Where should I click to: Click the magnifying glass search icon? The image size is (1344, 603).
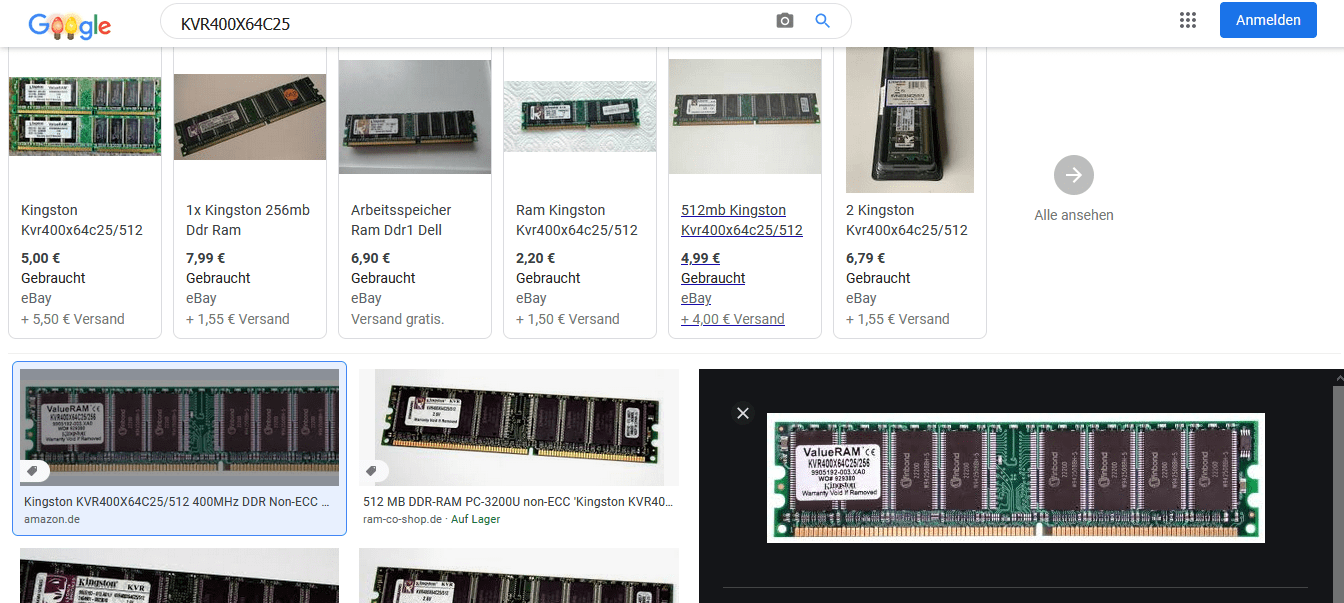pos(823,21)
